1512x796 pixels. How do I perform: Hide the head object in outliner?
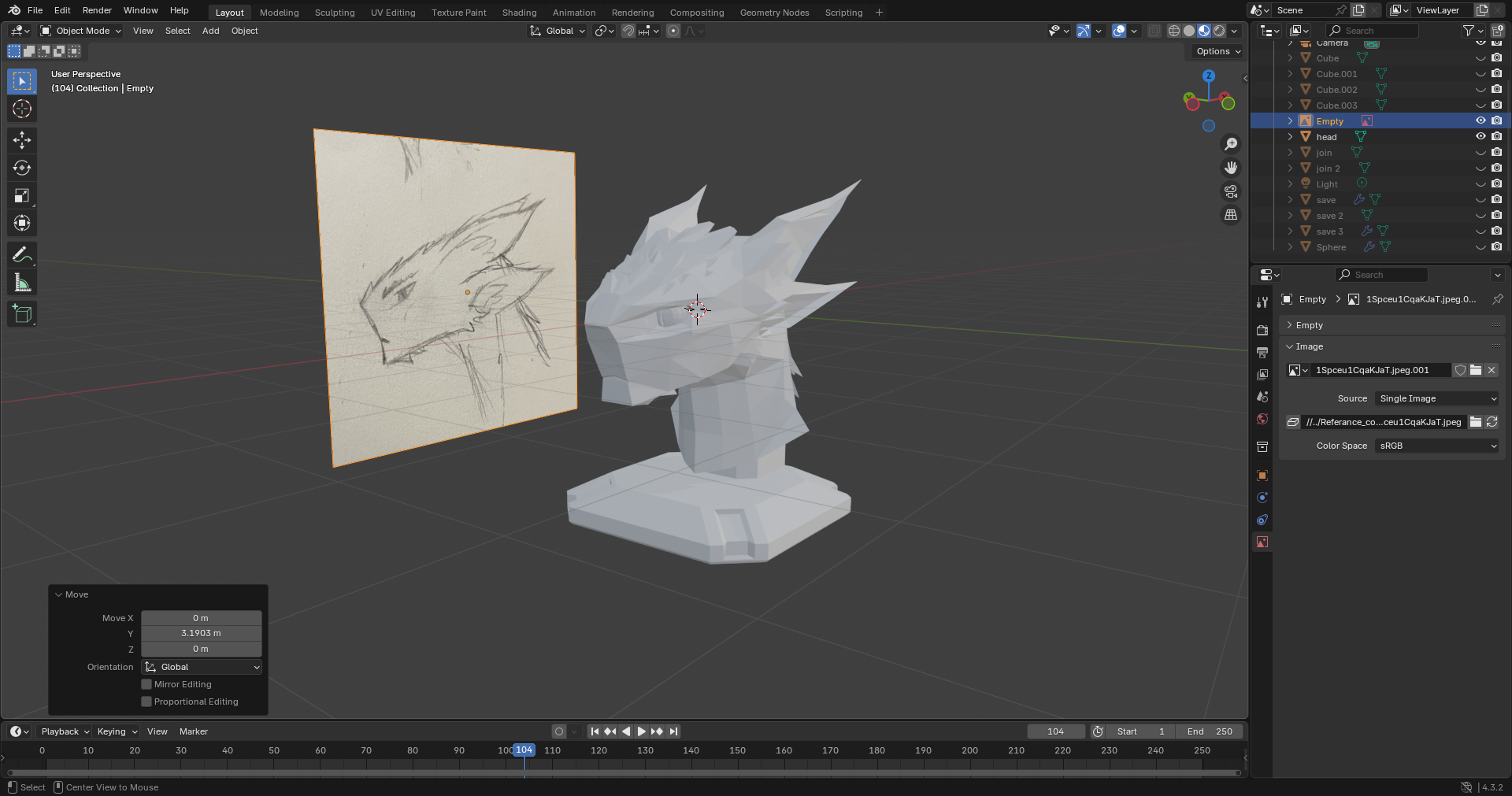click(x=1480, y=137)
